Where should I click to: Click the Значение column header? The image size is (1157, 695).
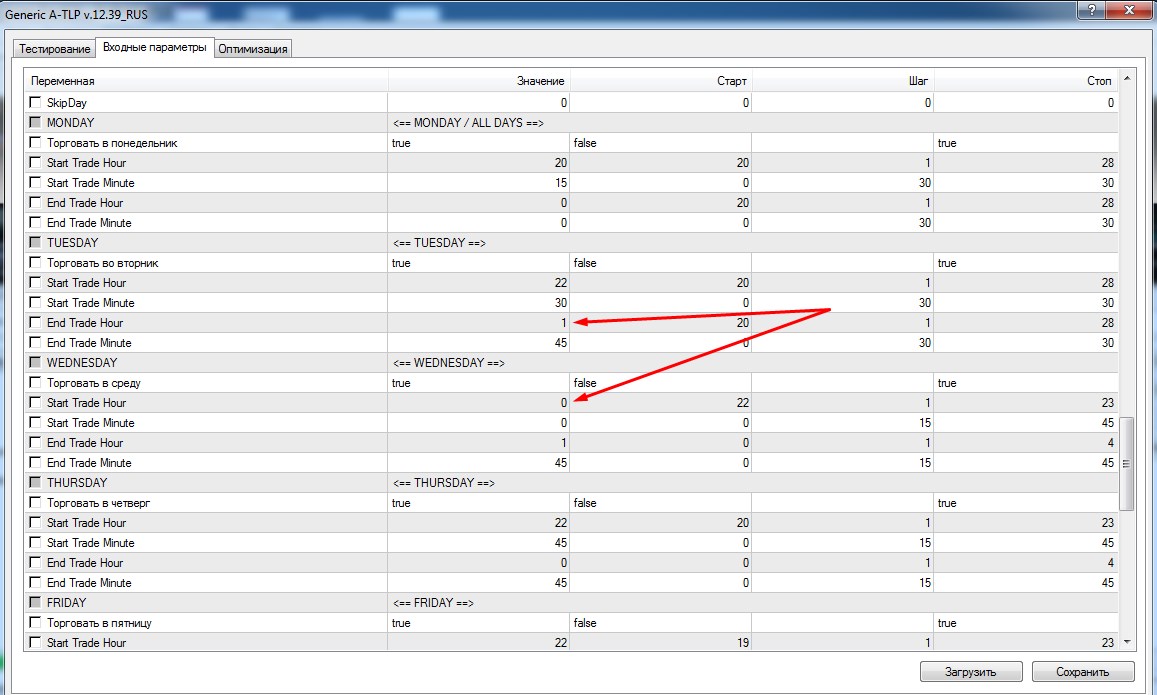479,81
